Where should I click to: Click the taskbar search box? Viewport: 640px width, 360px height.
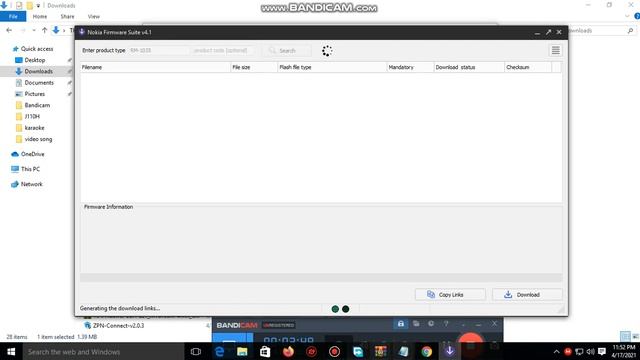point(103,351)
